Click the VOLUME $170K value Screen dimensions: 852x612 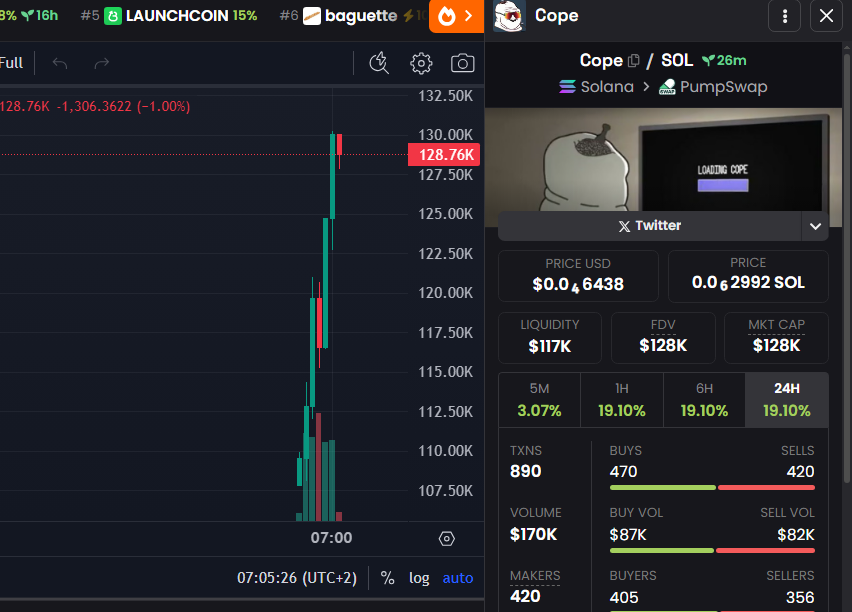[x=534, y=534]
